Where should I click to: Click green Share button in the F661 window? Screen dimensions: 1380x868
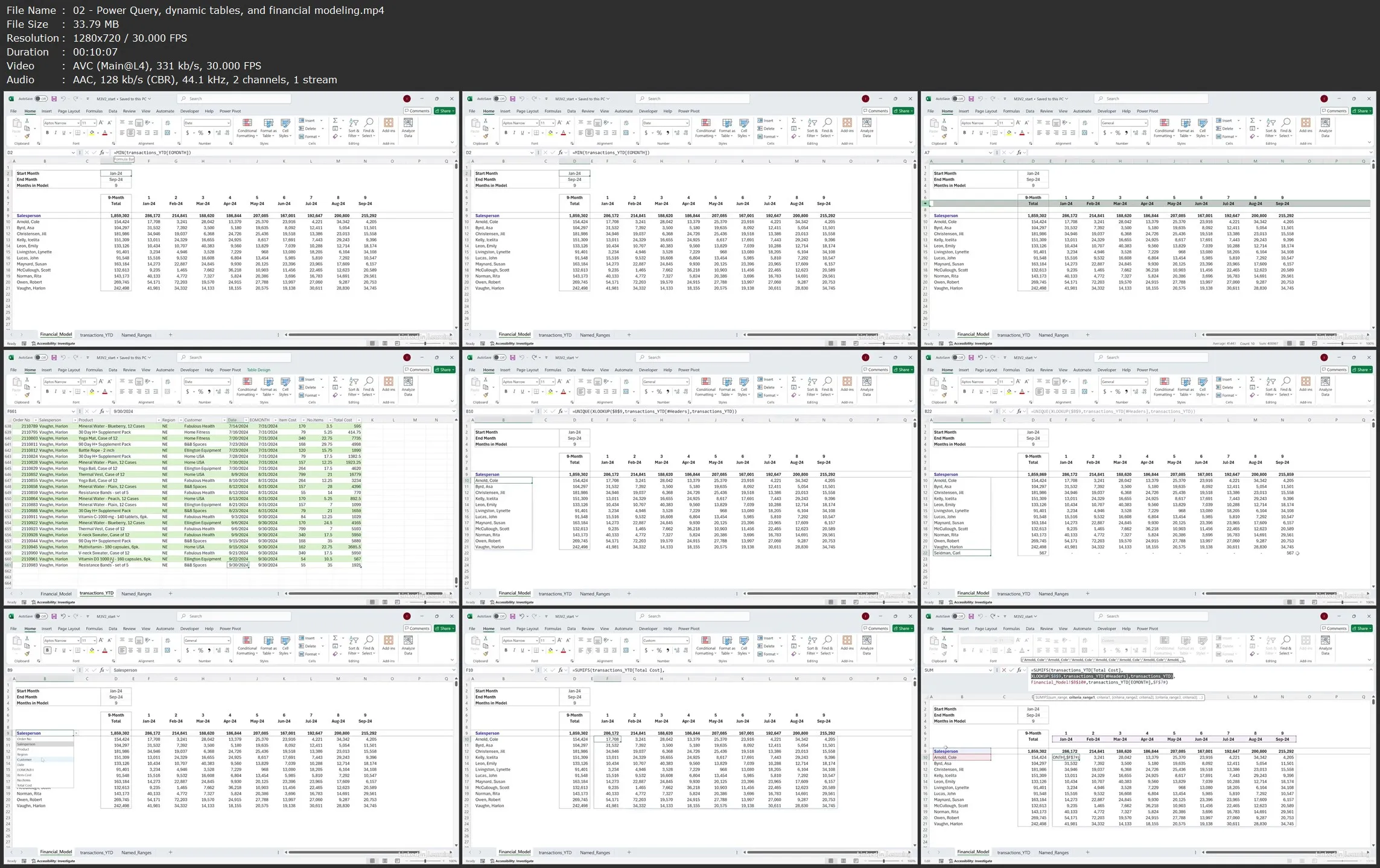tap(445, 370)
